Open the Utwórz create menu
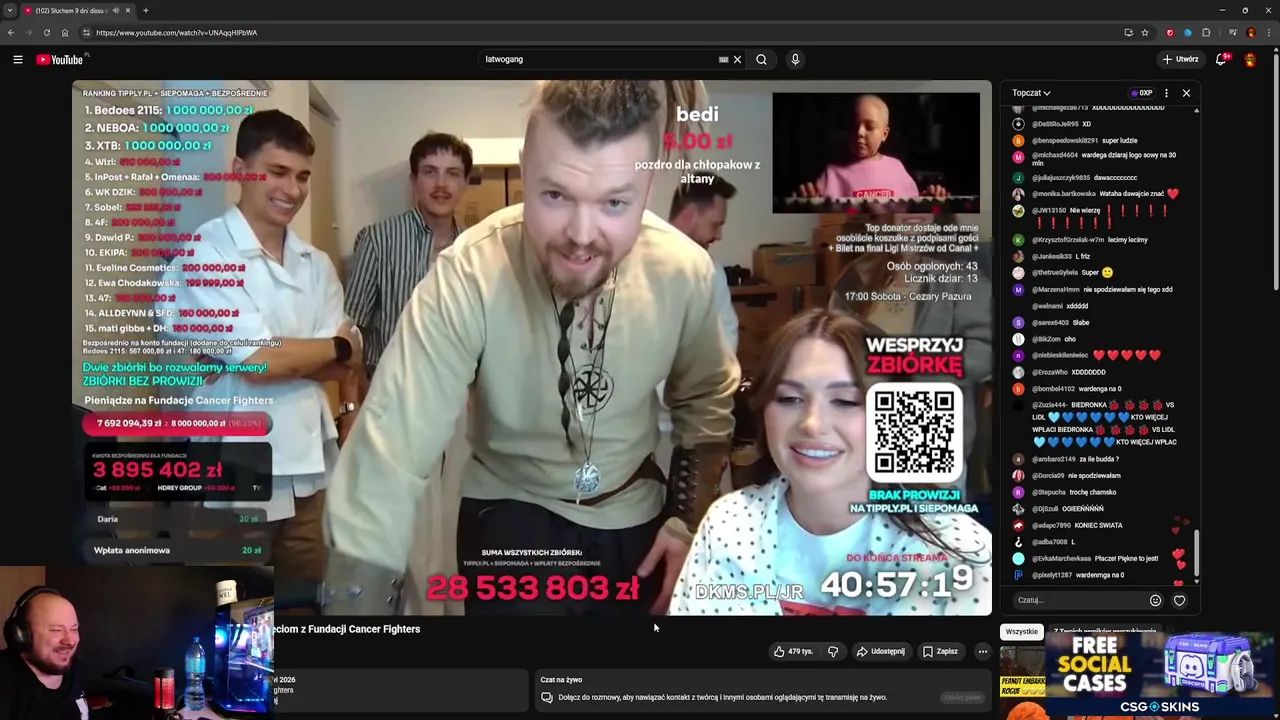Viewport: 1280px width, 720px height. pos(1180,59)
